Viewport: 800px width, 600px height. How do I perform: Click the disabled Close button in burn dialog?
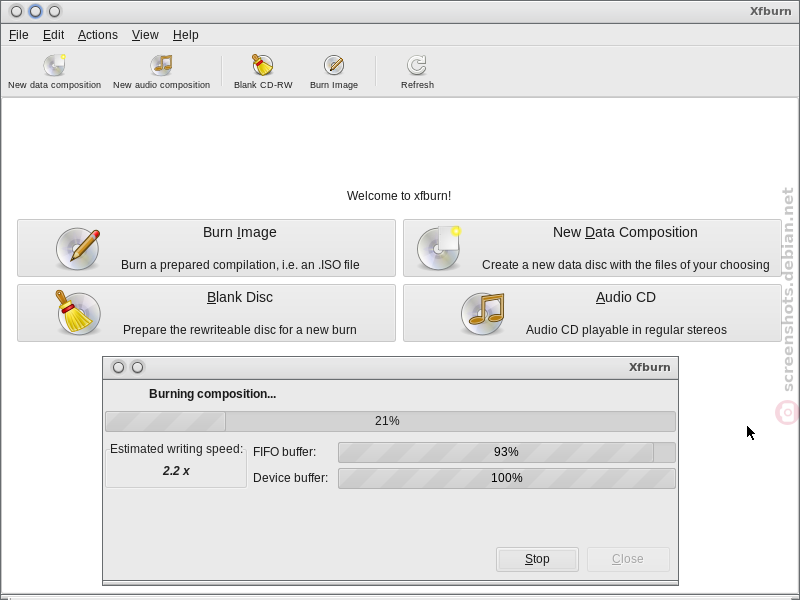click(x=628, y=559)
